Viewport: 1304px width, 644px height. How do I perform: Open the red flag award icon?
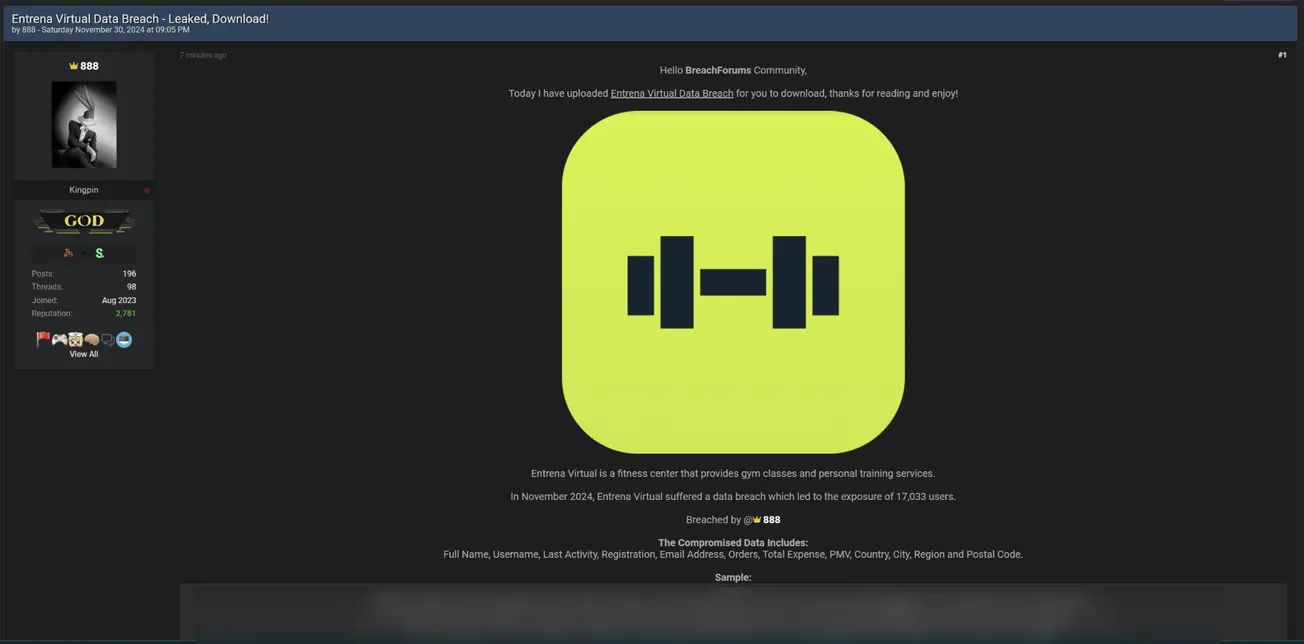tap(43, 339)
